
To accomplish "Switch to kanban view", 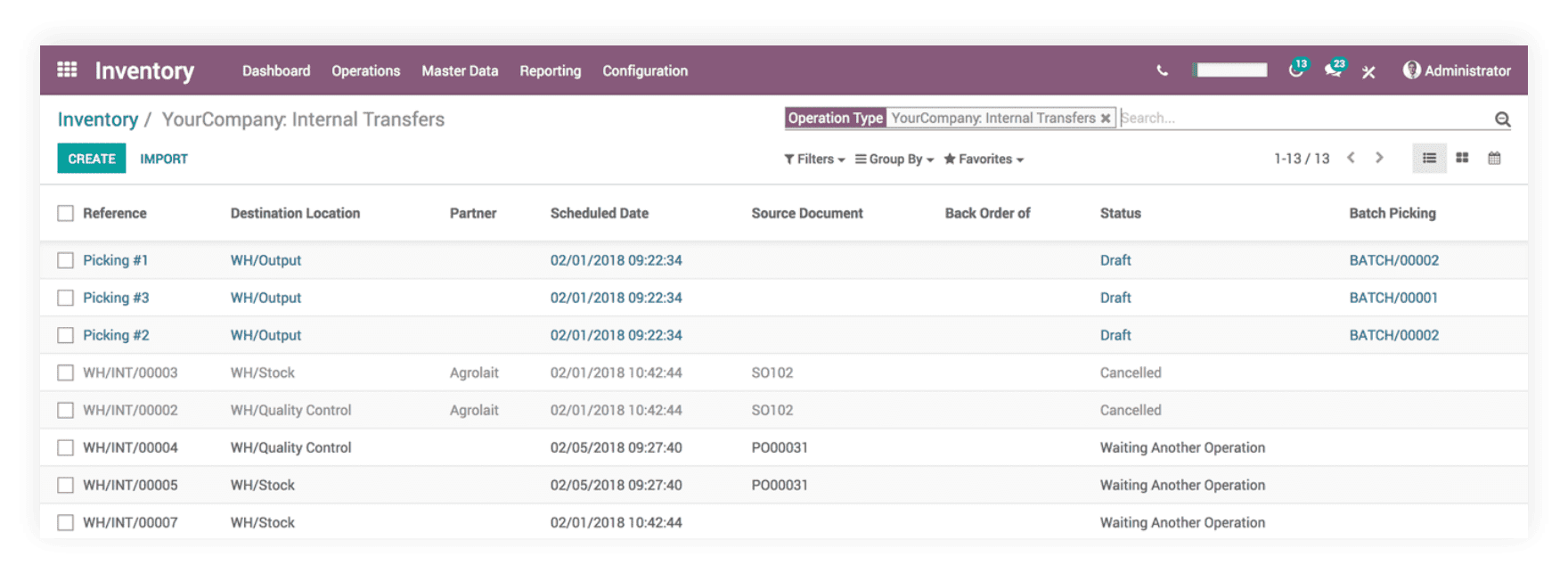I will 1462,159.
